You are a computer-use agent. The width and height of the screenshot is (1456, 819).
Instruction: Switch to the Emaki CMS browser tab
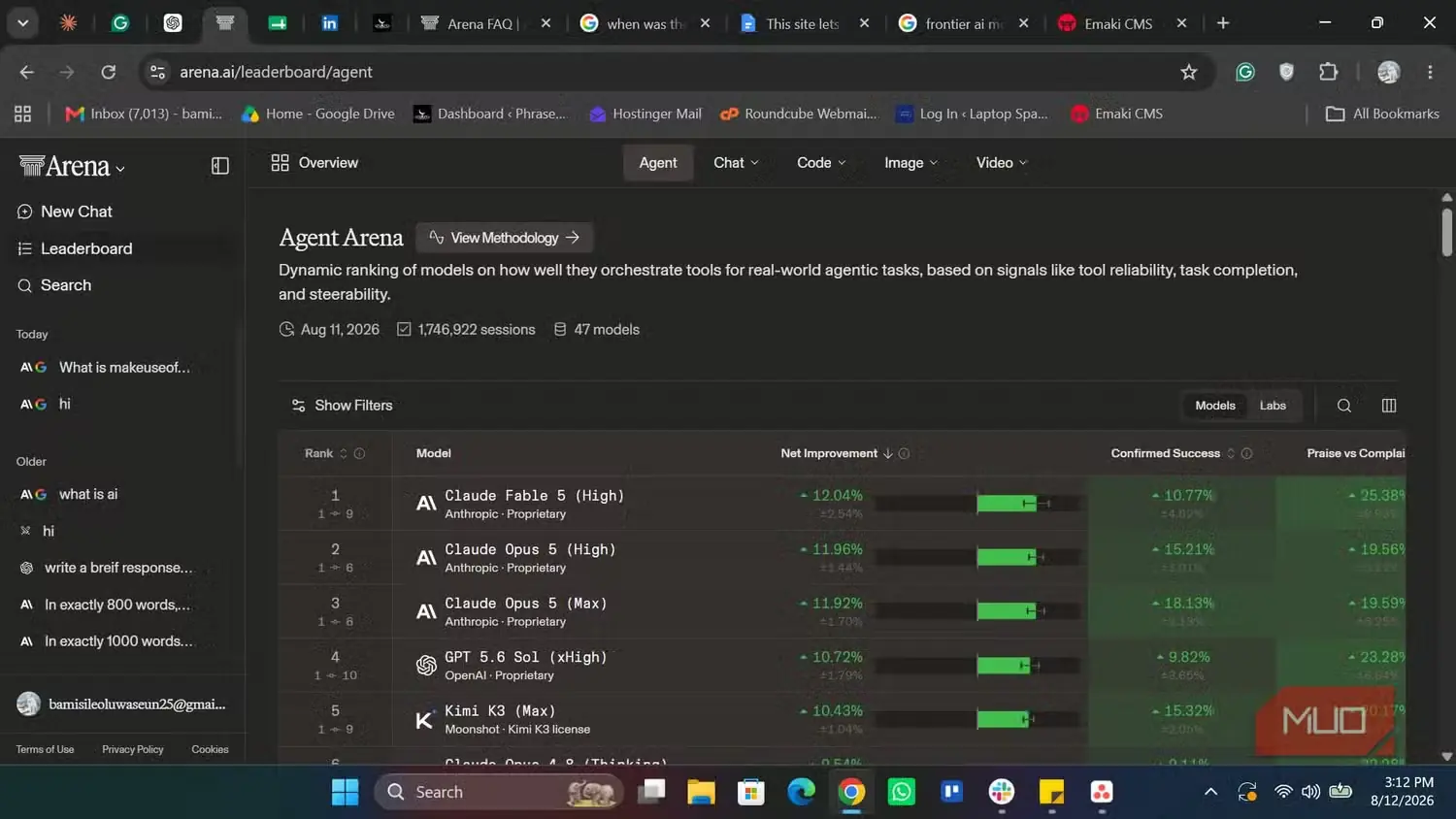pos(1123,23)
